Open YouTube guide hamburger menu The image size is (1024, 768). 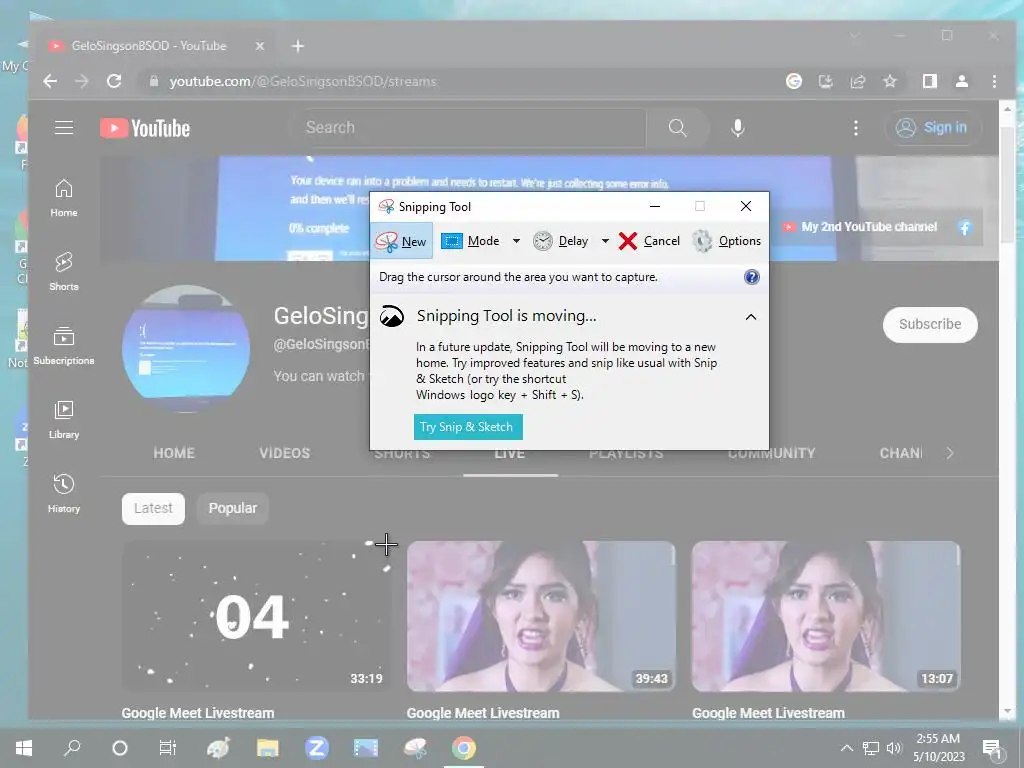pyautogui.click(x=64, y=127)
